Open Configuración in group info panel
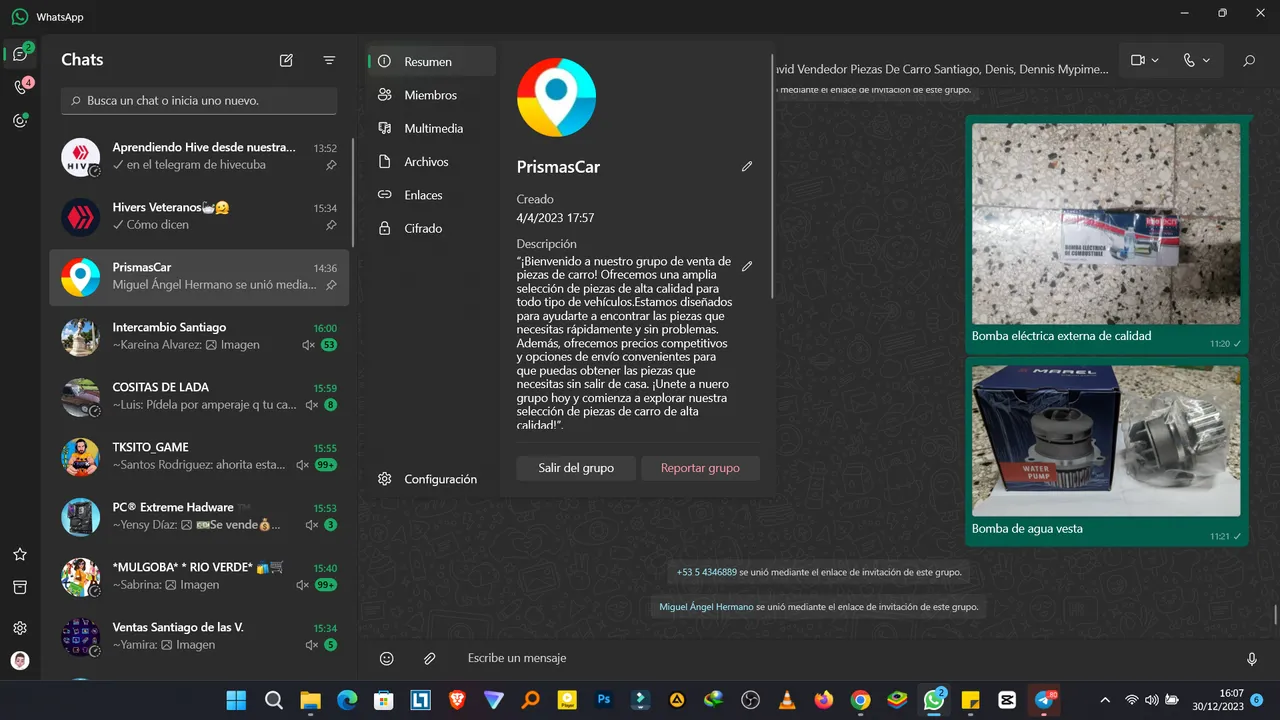The width and height of the screenshot is (1280, 720). click(x=432, y=479)
